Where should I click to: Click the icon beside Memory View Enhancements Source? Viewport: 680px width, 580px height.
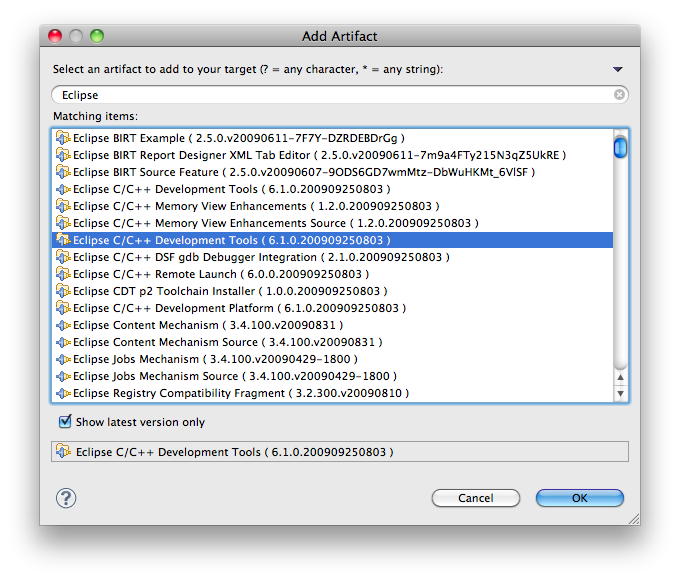pyautogui.click(x=63, y=223)
